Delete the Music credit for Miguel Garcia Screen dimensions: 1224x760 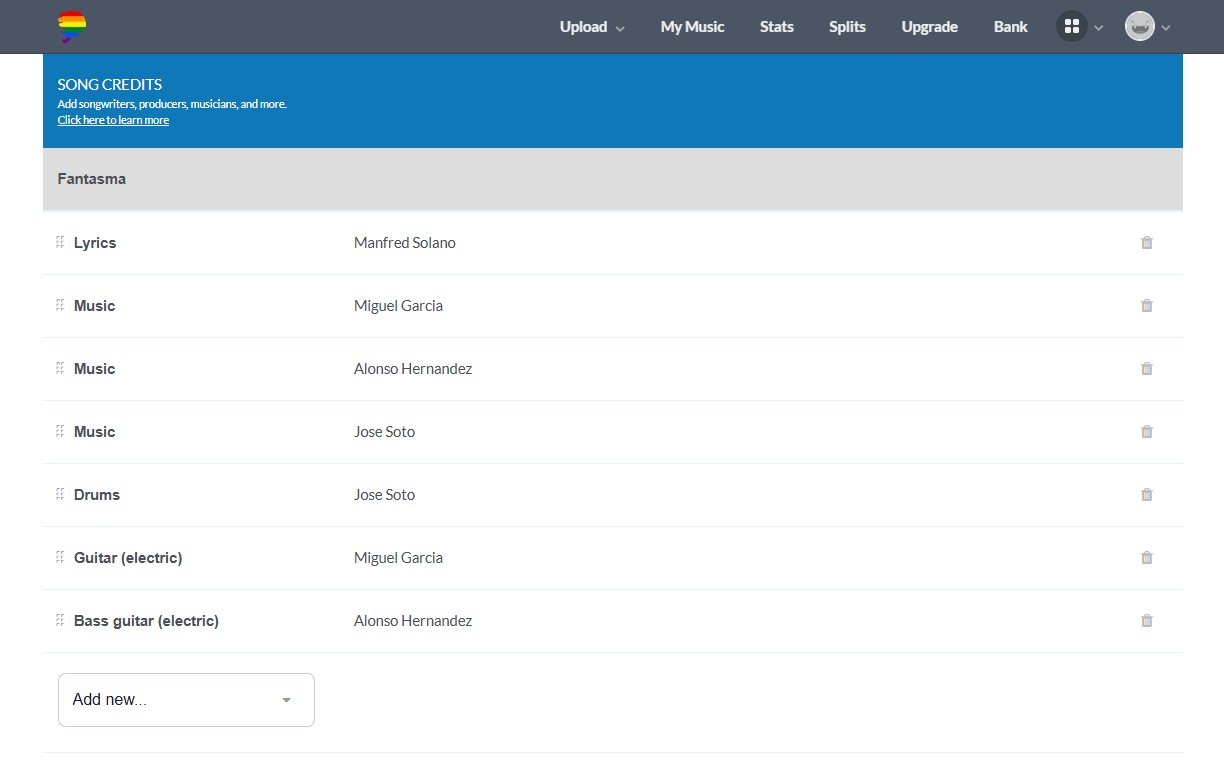point(1147,306)
